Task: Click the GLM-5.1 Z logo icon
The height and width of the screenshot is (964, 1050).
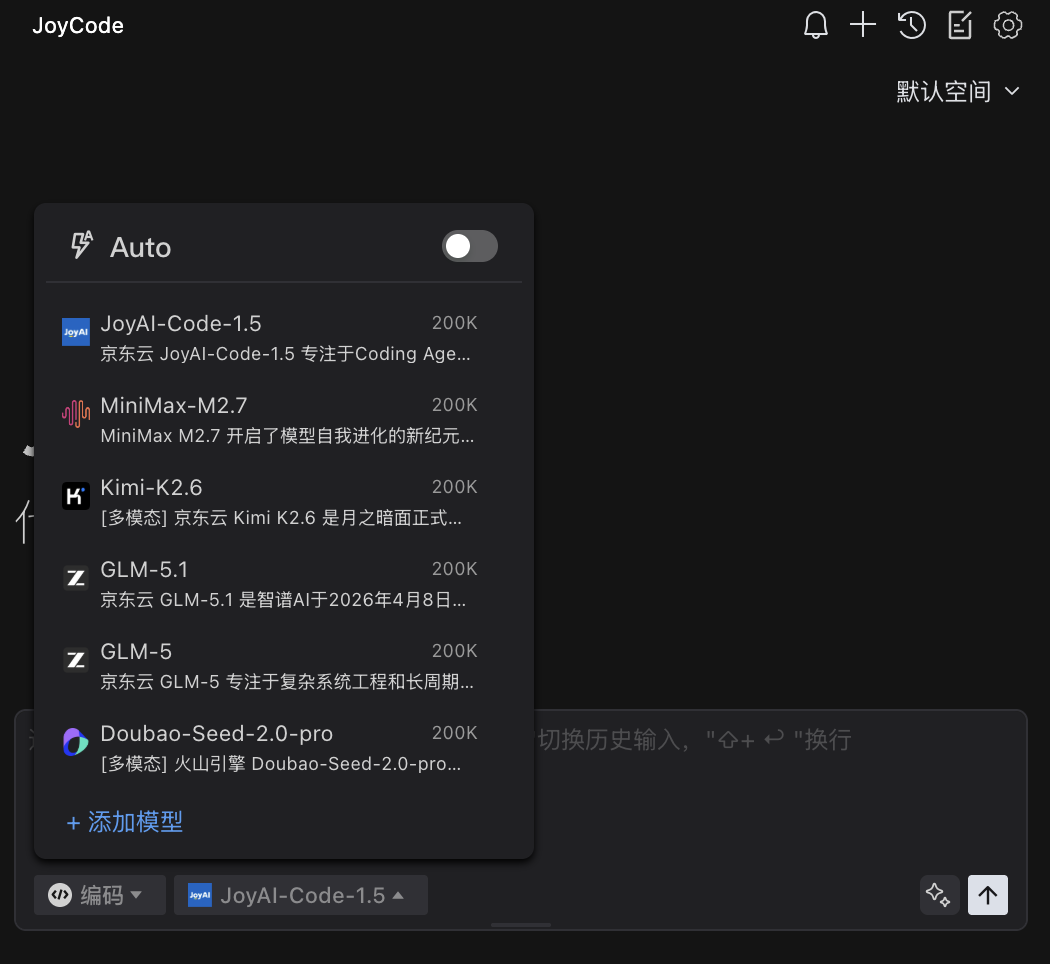Action: 76,578
